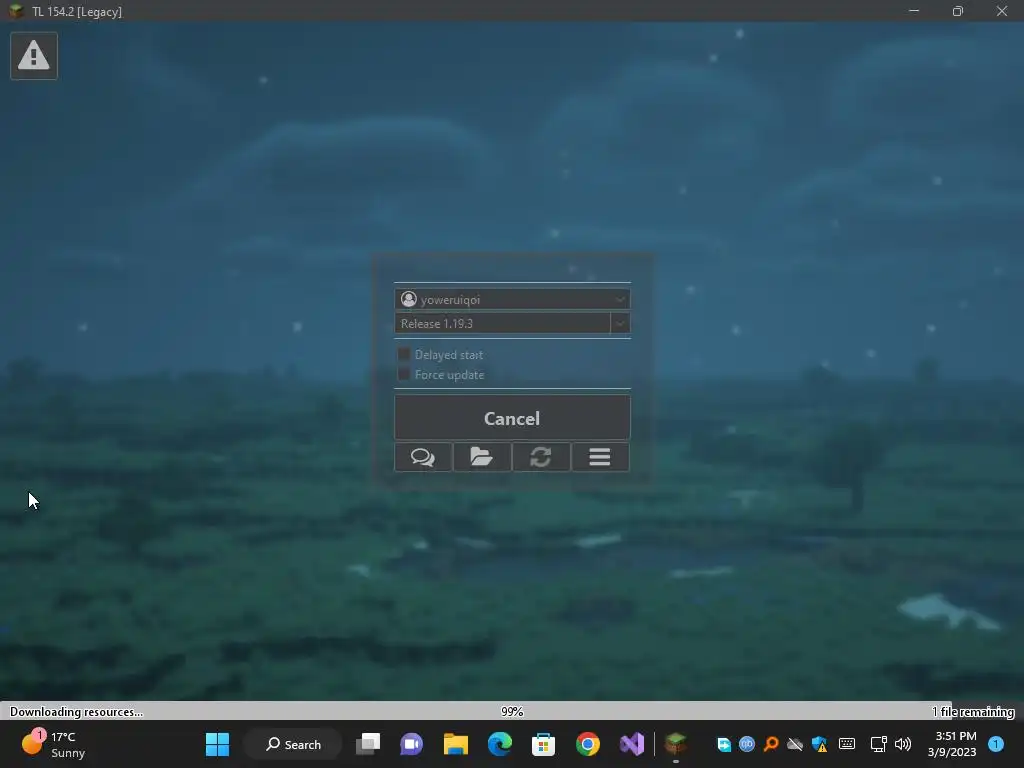Screen dimensions: 1024x768
Task: Launch Google Chrome from taskbar
Action: (x=588, y=744)
